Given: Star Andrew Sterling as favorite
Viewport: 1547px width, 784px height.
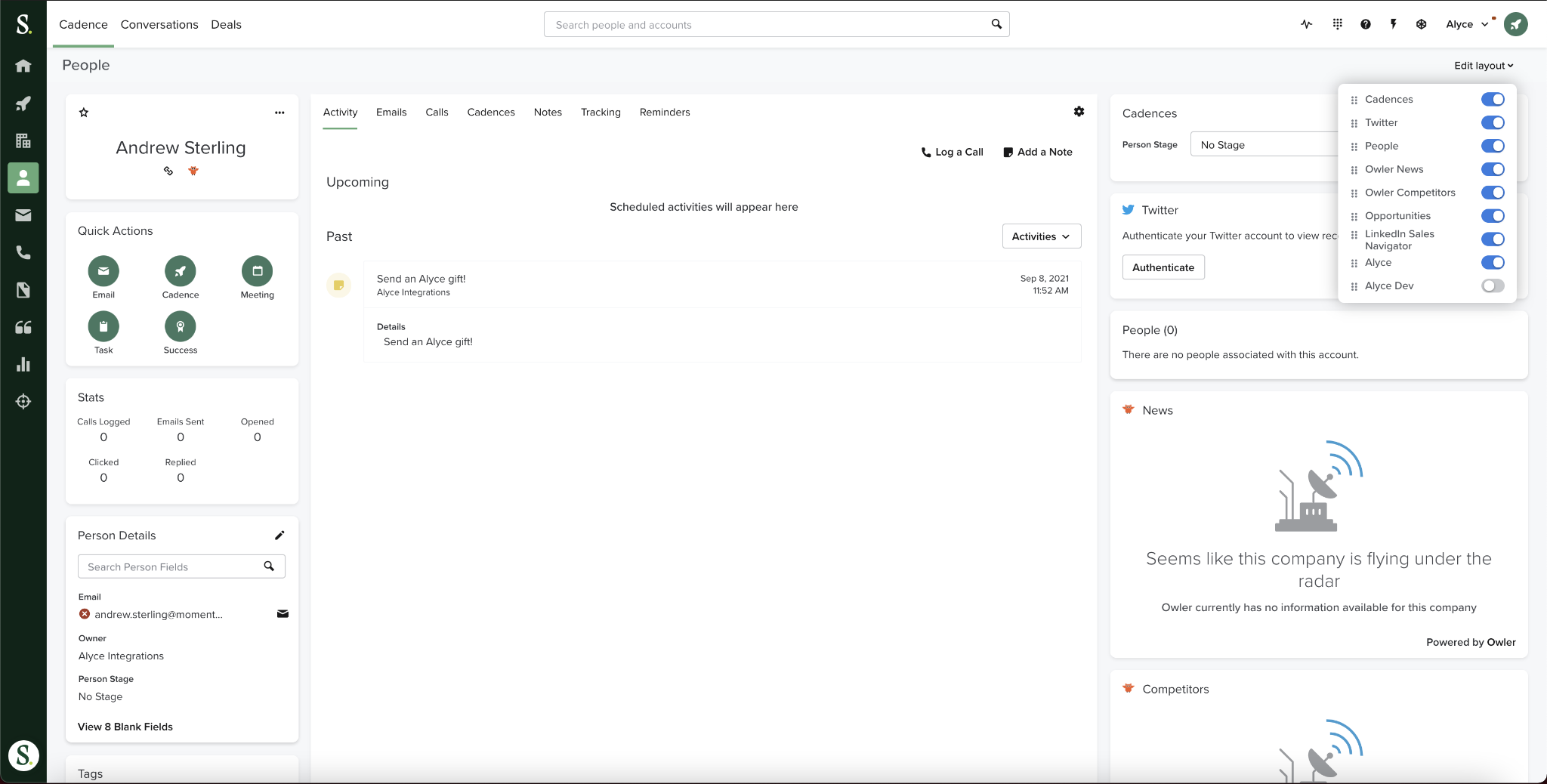Looking at the screenshot, I should click(x=84, y=113).
